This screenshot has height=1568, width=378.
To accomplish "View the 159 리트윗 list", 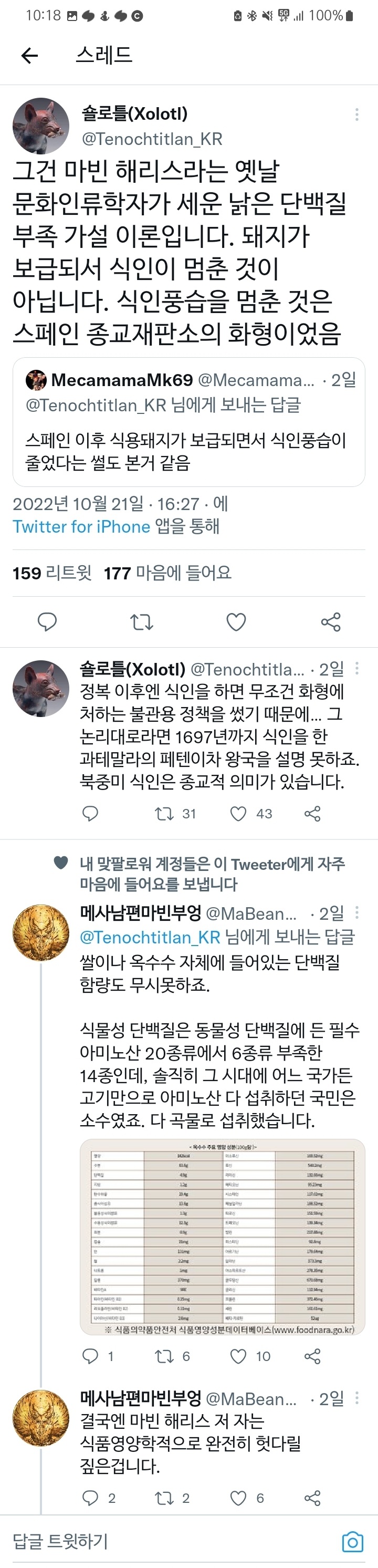I will pyautogui.click(x=52, y=573).
